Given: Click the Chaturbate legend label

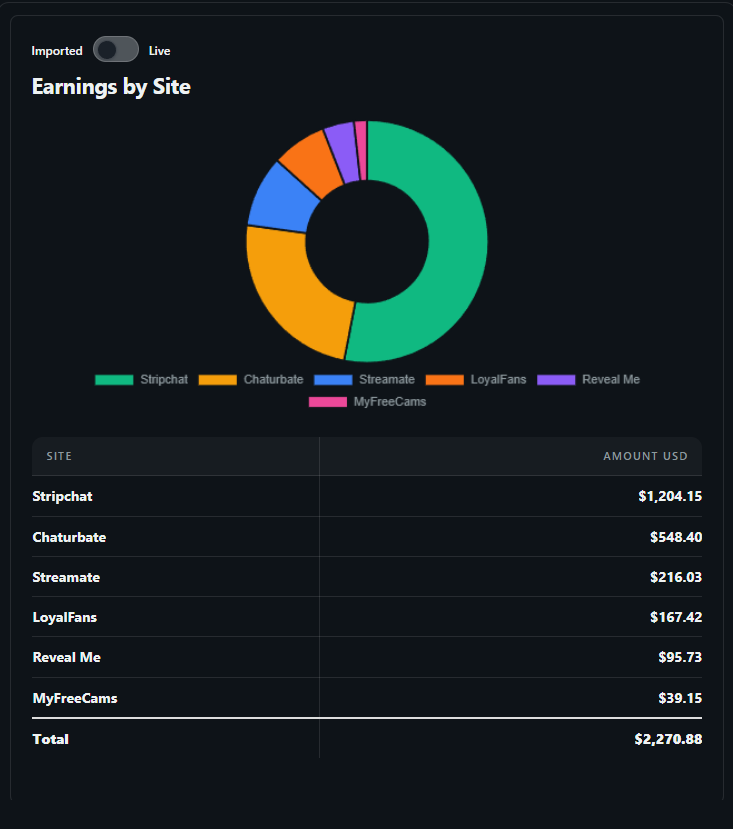Looking at the screenshot, I should [x=273, y=380].
